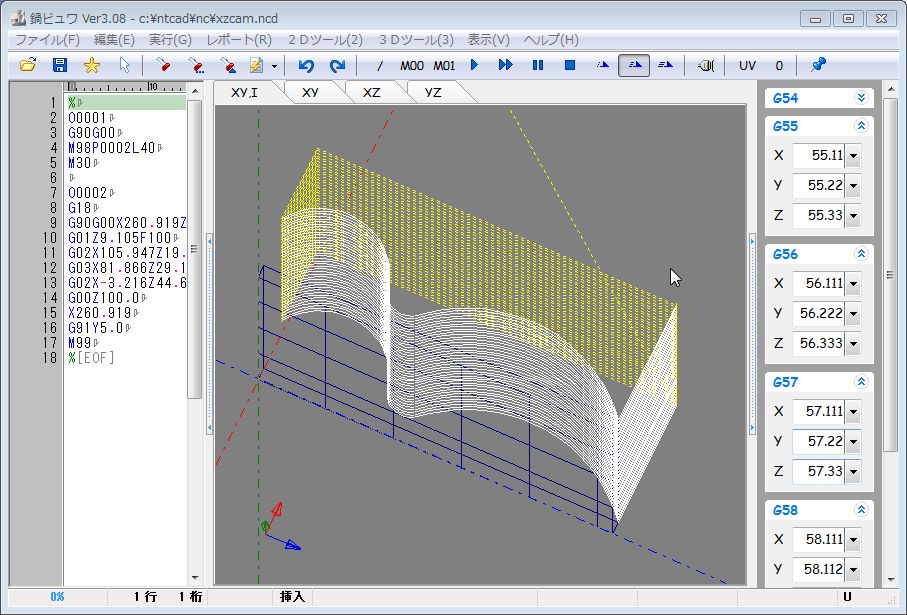Open the 表示(V) menu
Image resolution: width=907 pixels, height=615 pixels.
tap(489, 40)
